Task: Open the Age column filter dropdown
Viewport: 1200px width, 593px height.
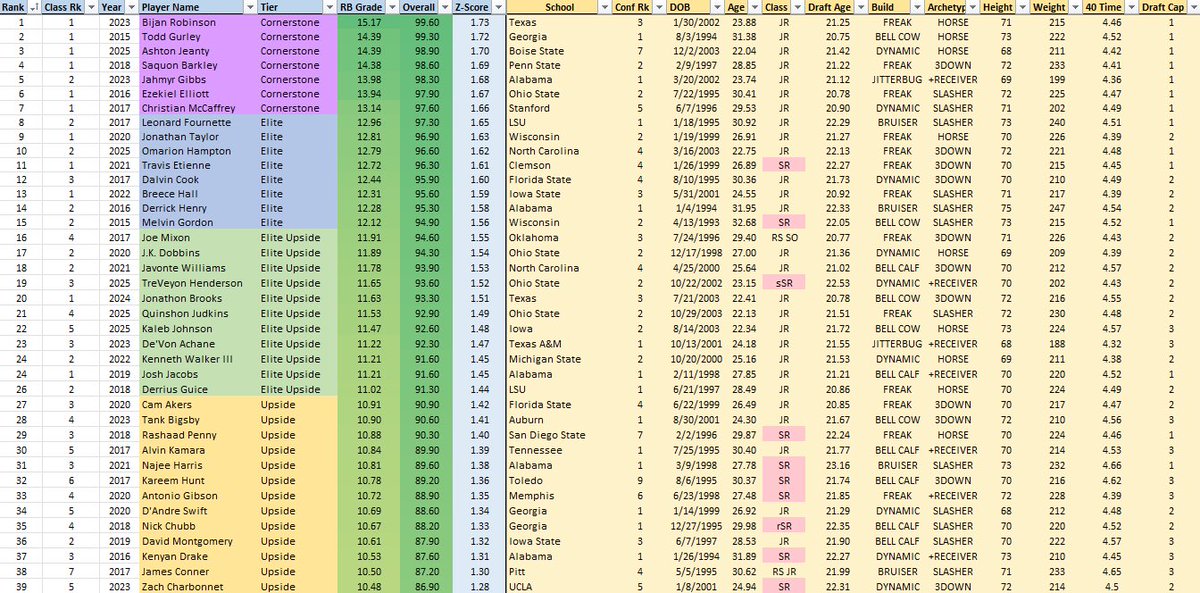Action: (x=753, y=7)
